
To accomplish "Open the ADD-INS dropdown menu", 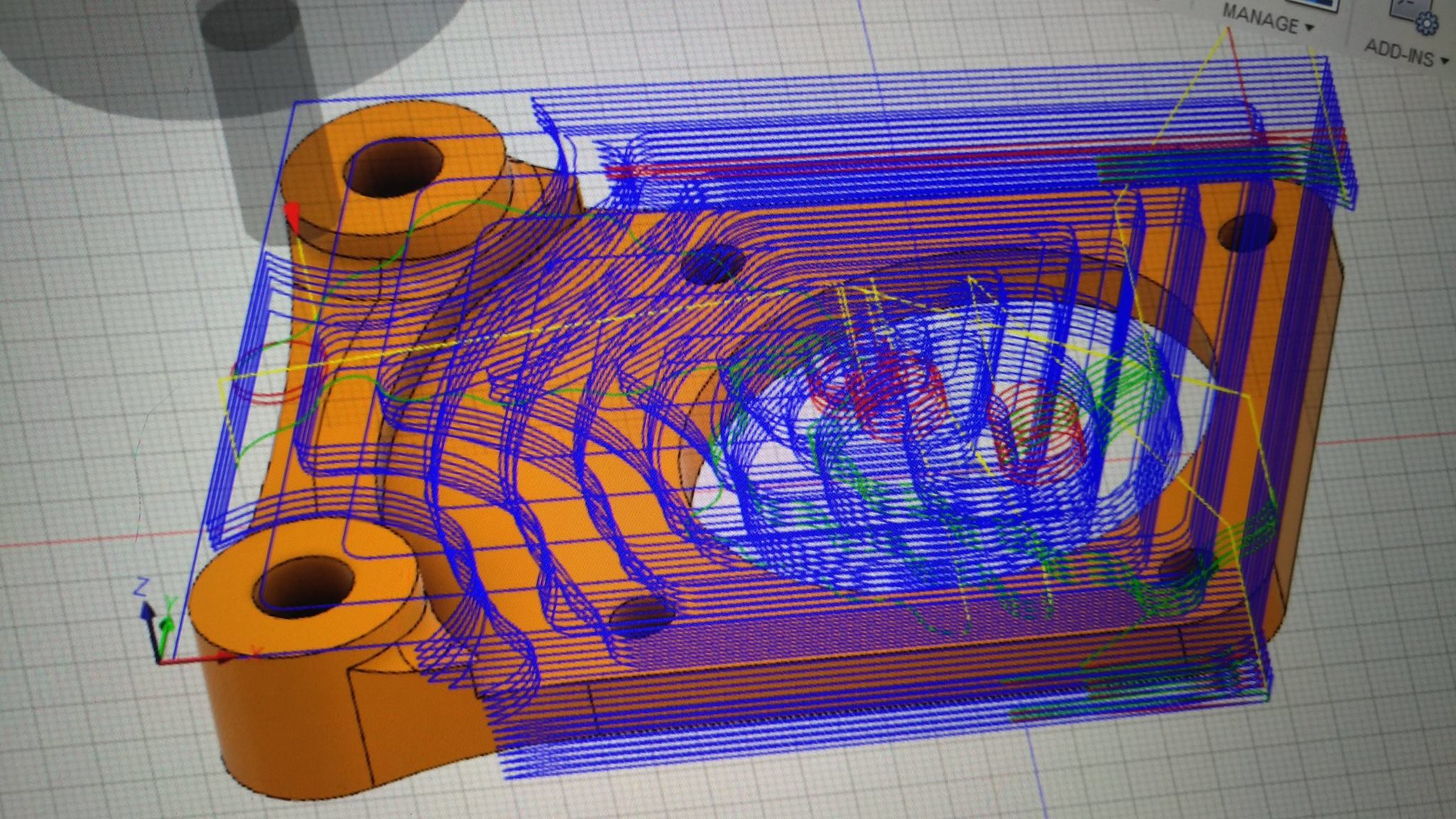I will [1406, 54].
